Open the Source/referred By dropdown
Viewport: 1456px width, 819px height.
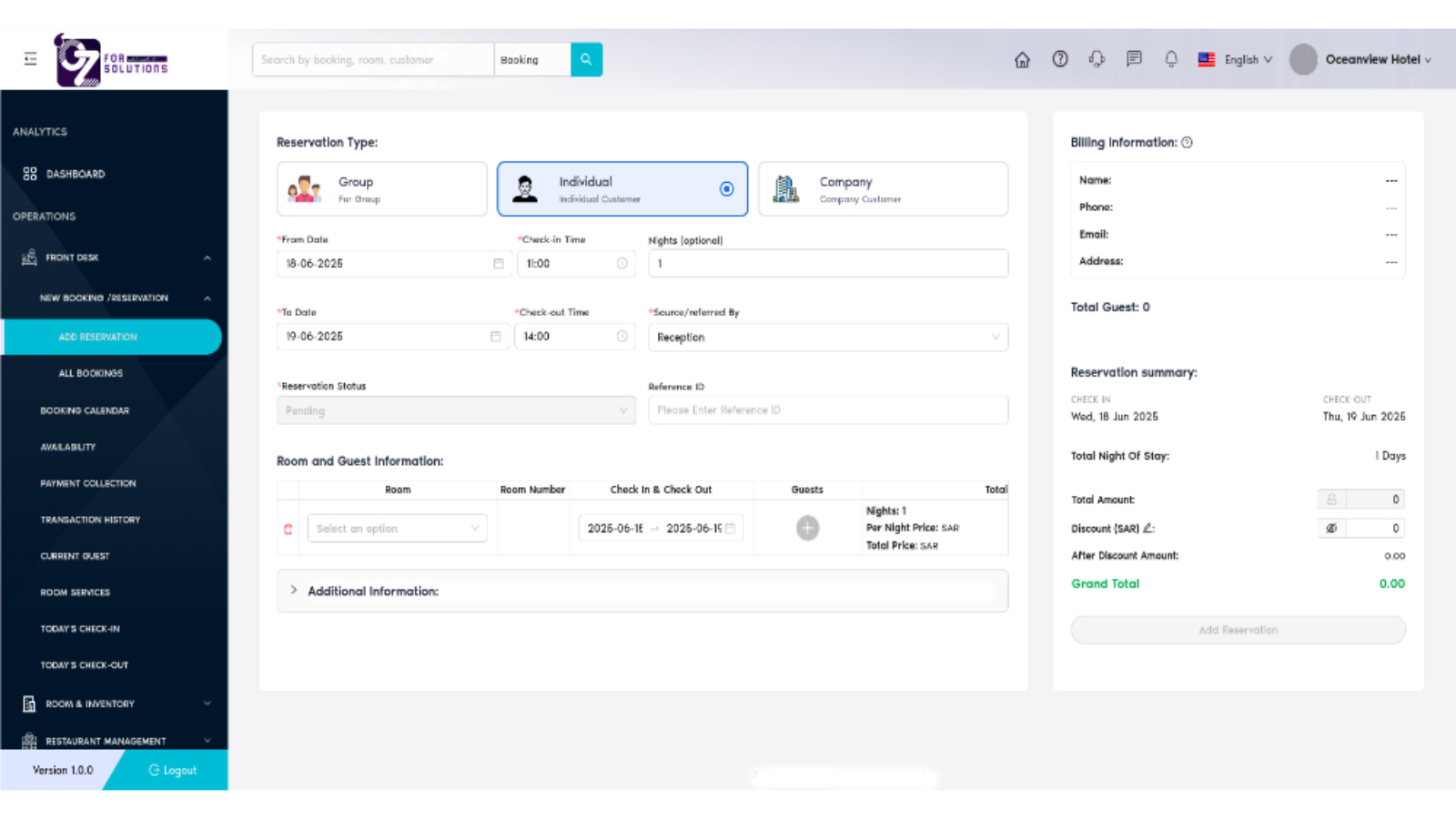827,338
